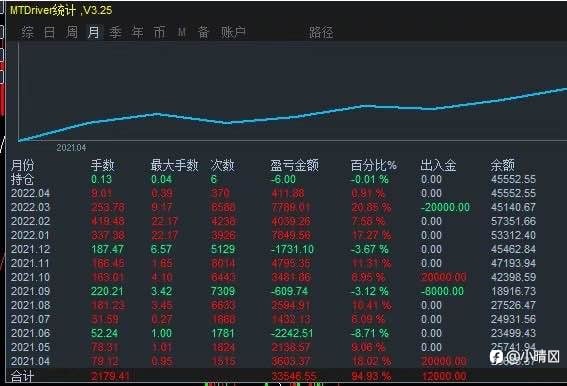Select the 合计 total row label
Image resolution: width=567 pixels, height=386 pixels.
(22, 376)
